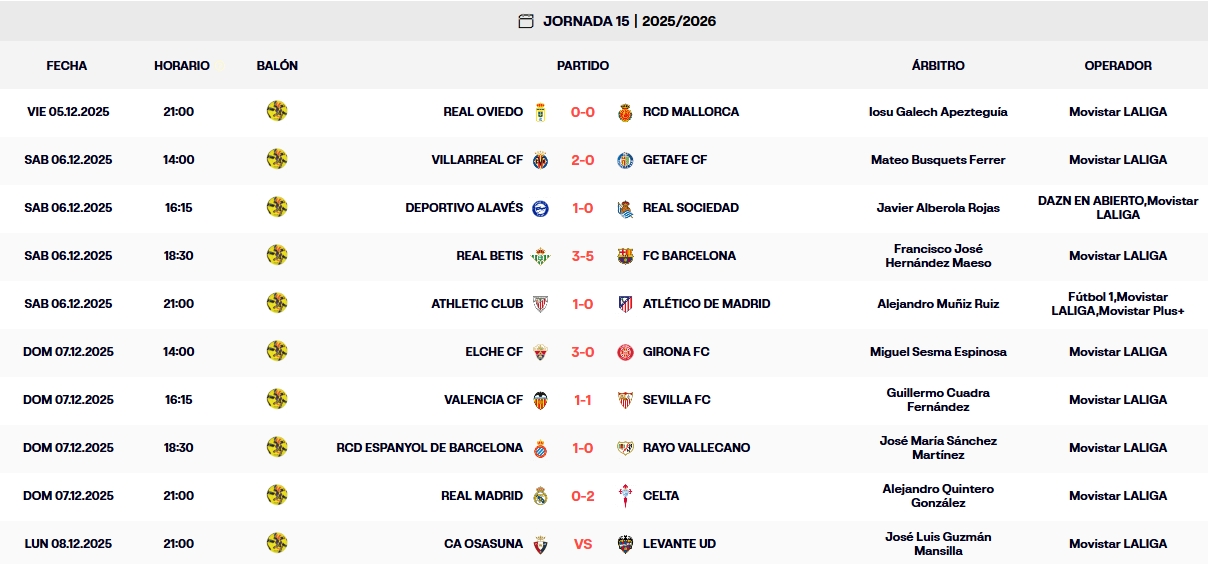
Task: Click the Levante UD crest
Action: click(x=626, y=544)
